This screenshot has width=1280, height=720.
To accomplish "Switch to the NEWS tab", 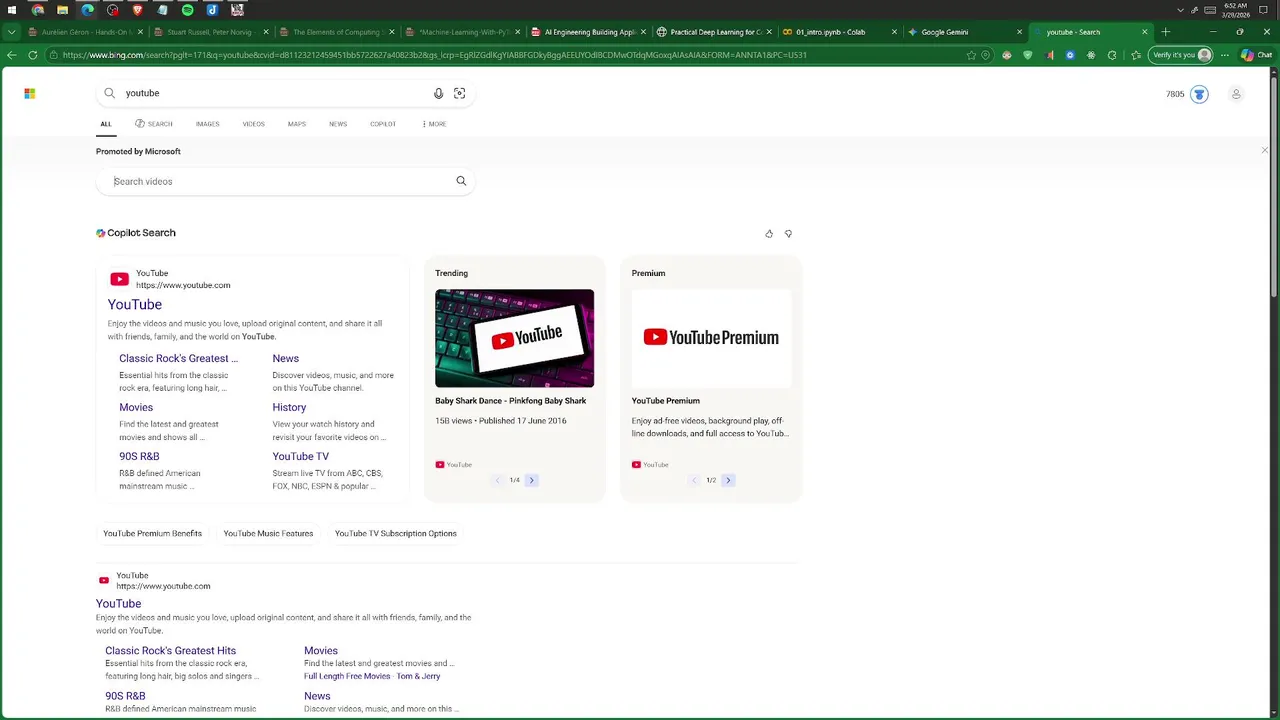I will 338,124.
